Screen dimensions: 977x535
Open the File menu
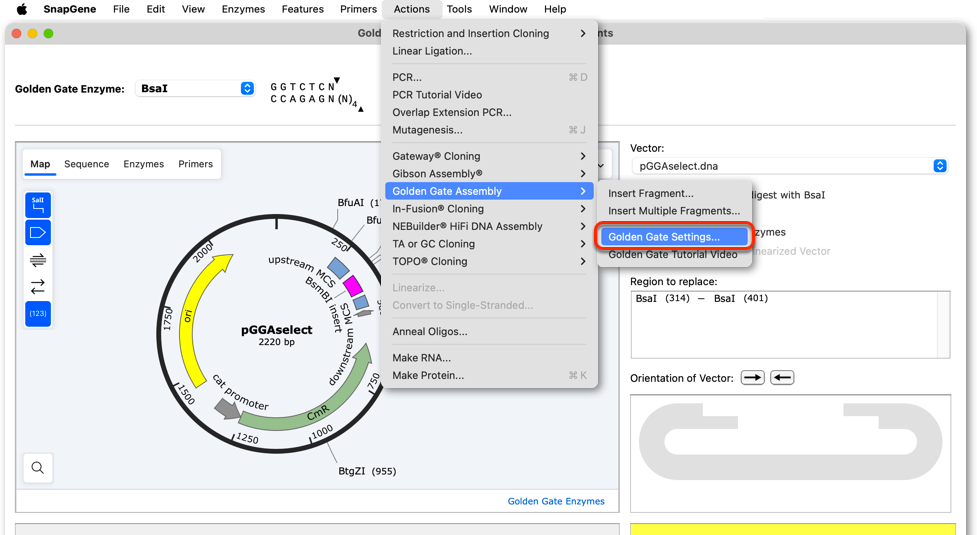tap(121, 9)
